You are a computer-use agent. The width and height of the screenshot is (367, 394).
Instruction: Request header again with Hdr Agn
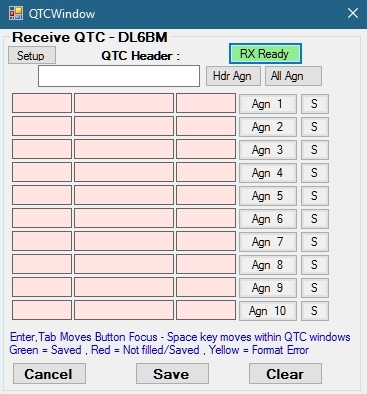233,76
